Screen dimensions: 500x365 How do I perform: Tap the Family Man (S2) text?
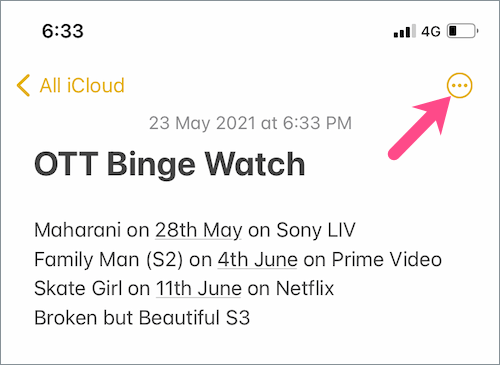109,260
